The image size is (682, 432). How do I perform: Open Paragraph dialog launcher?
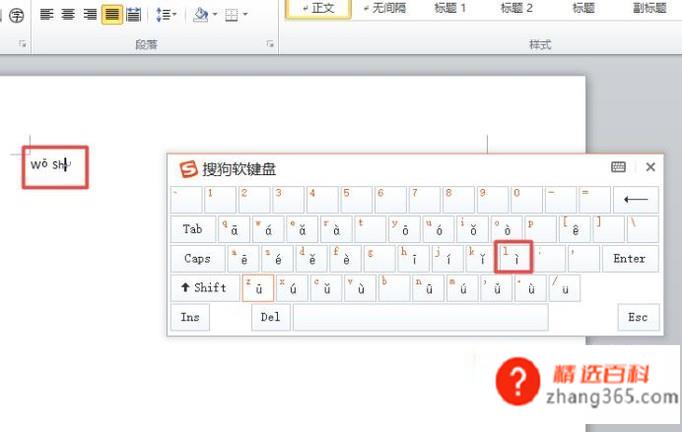click(x=270, y=44)
